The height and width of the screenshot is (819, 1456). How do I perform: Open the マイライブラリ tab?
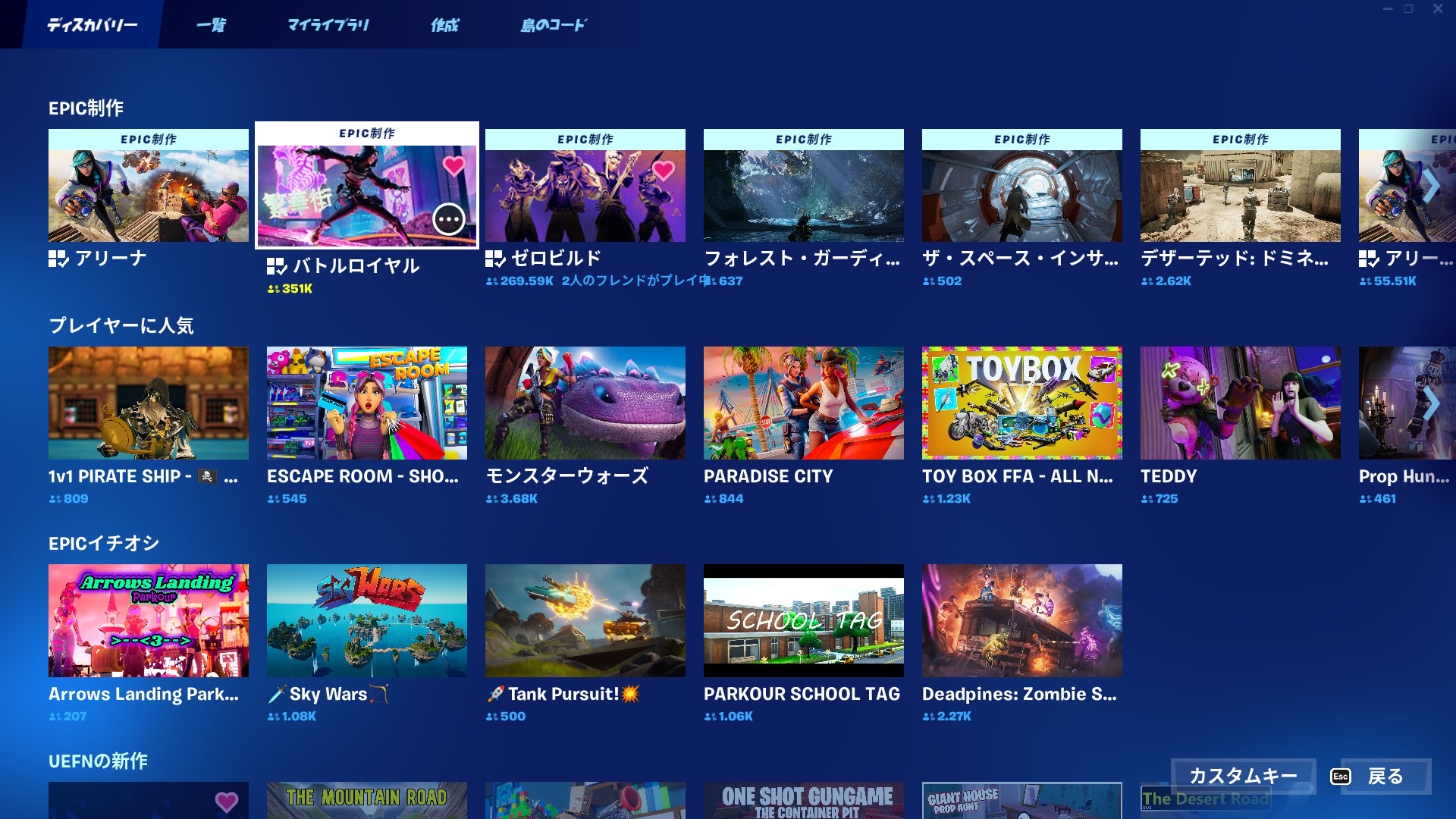tap(328, 24)
